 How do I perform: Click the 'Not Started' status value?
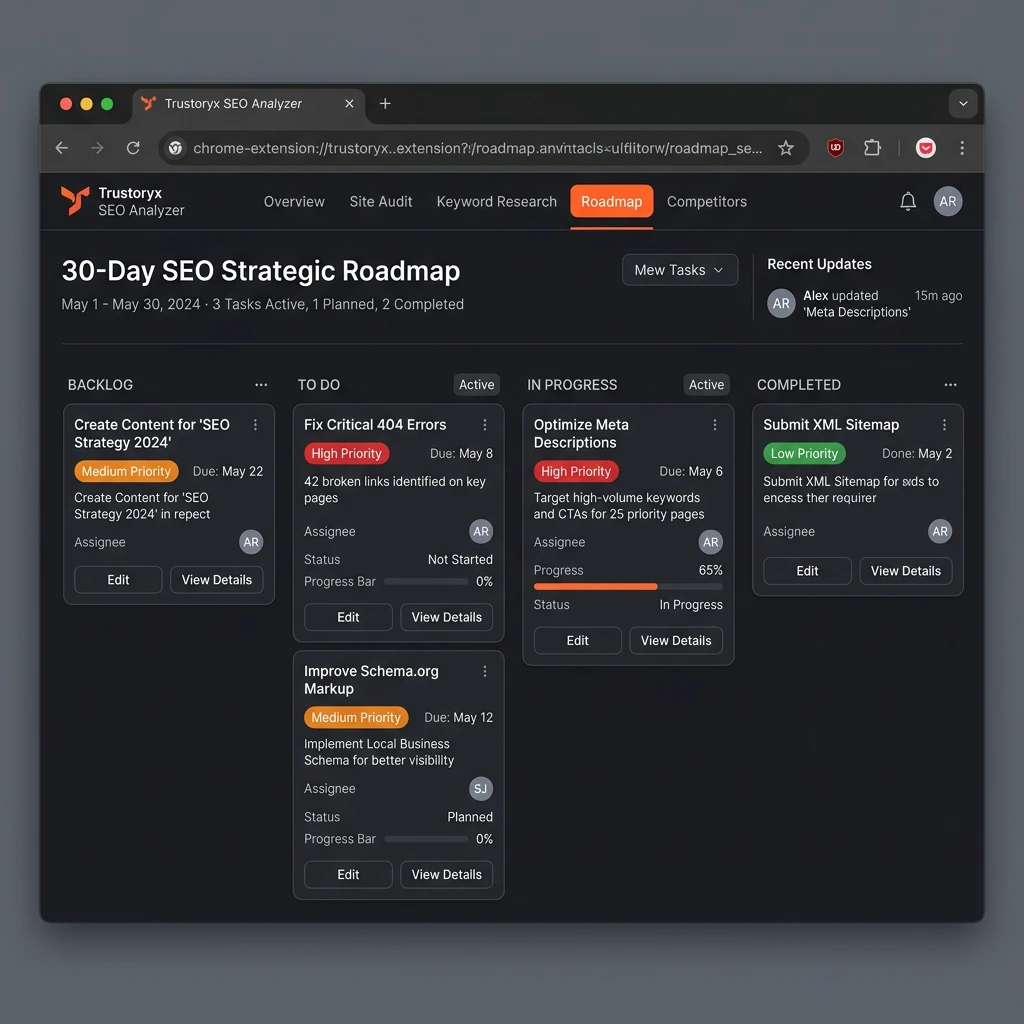click(460, 560)
